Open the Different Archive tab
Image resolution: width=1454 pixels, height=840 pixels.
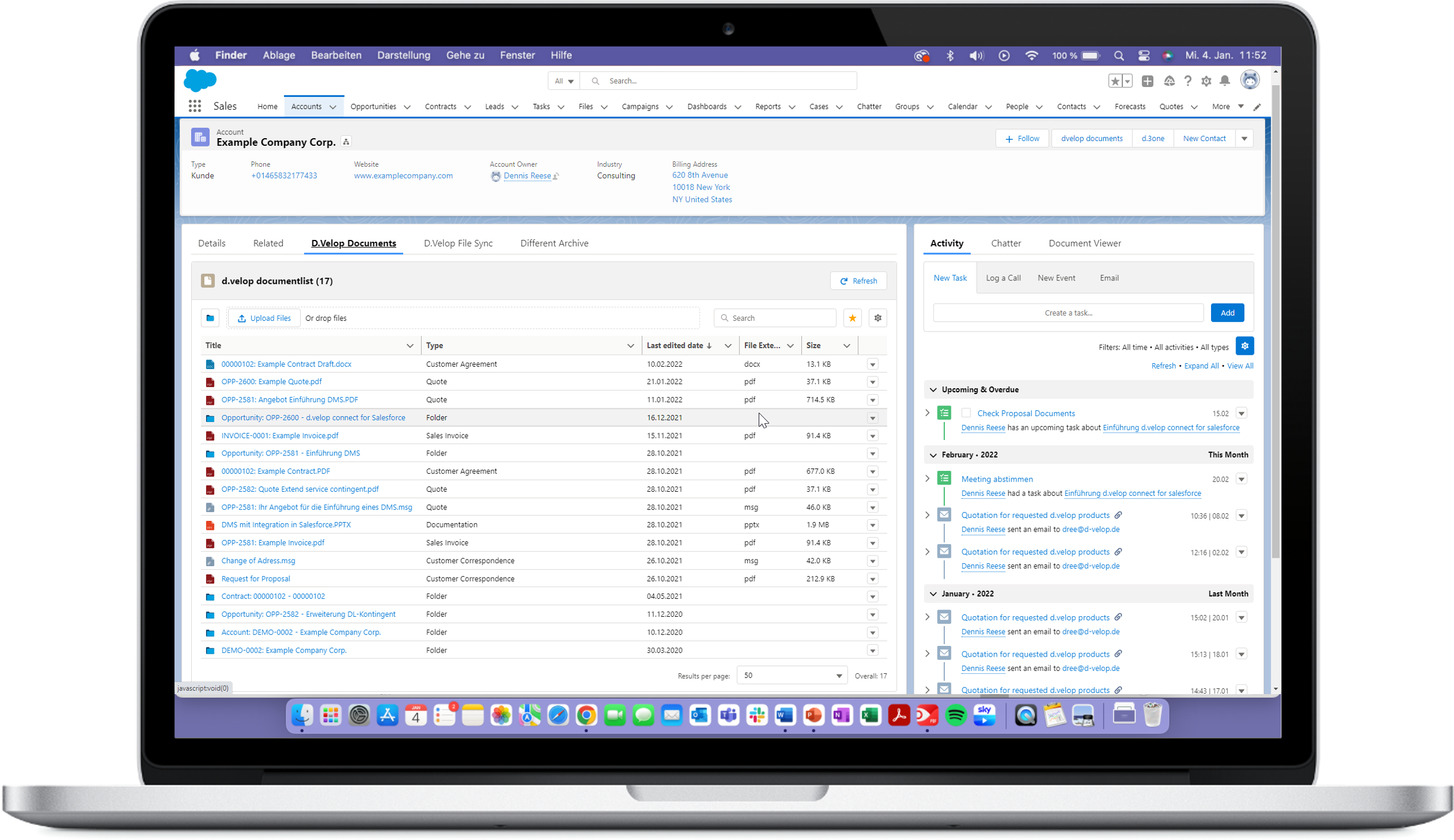(x=554, y=243)
